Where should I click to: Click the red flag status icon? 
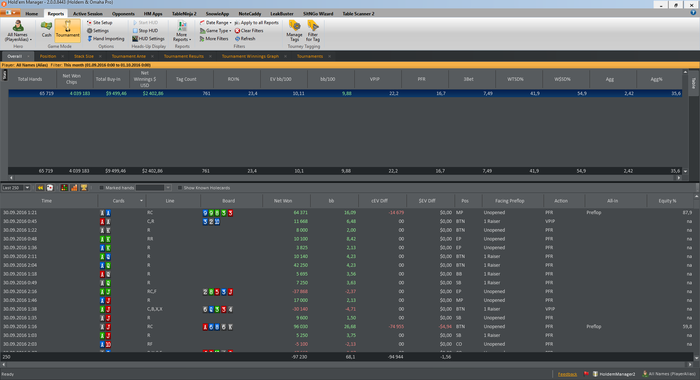(x=586, y=374)
